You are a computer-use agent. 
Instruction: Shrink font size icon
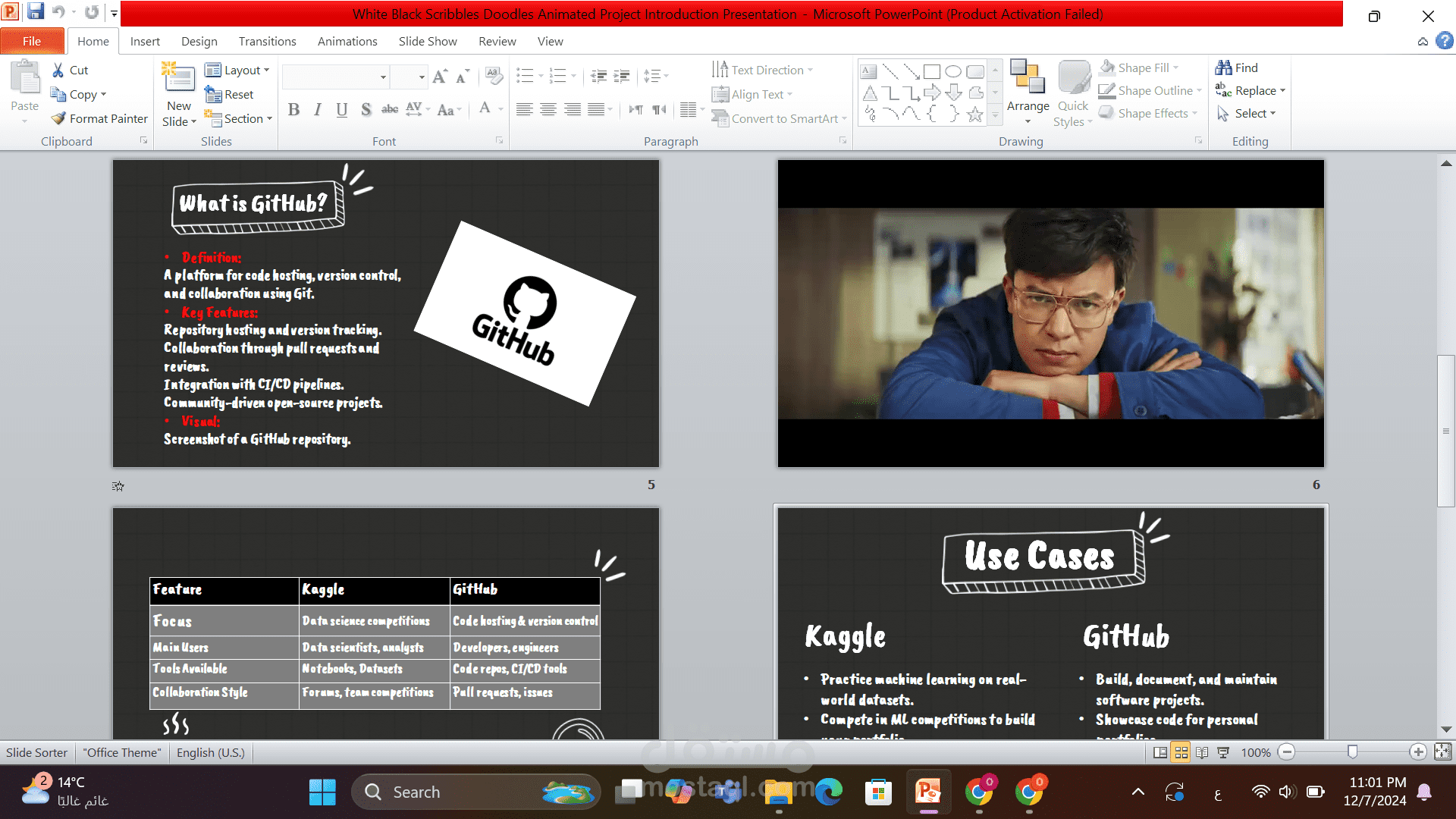point(463,77)
